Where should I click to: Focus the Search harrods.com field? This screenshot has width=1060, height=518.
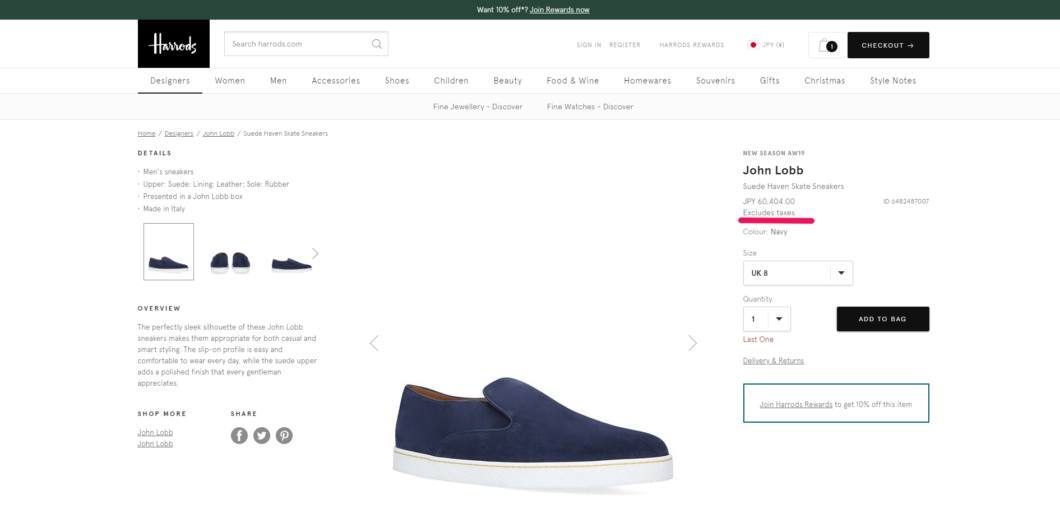(306, 44)
